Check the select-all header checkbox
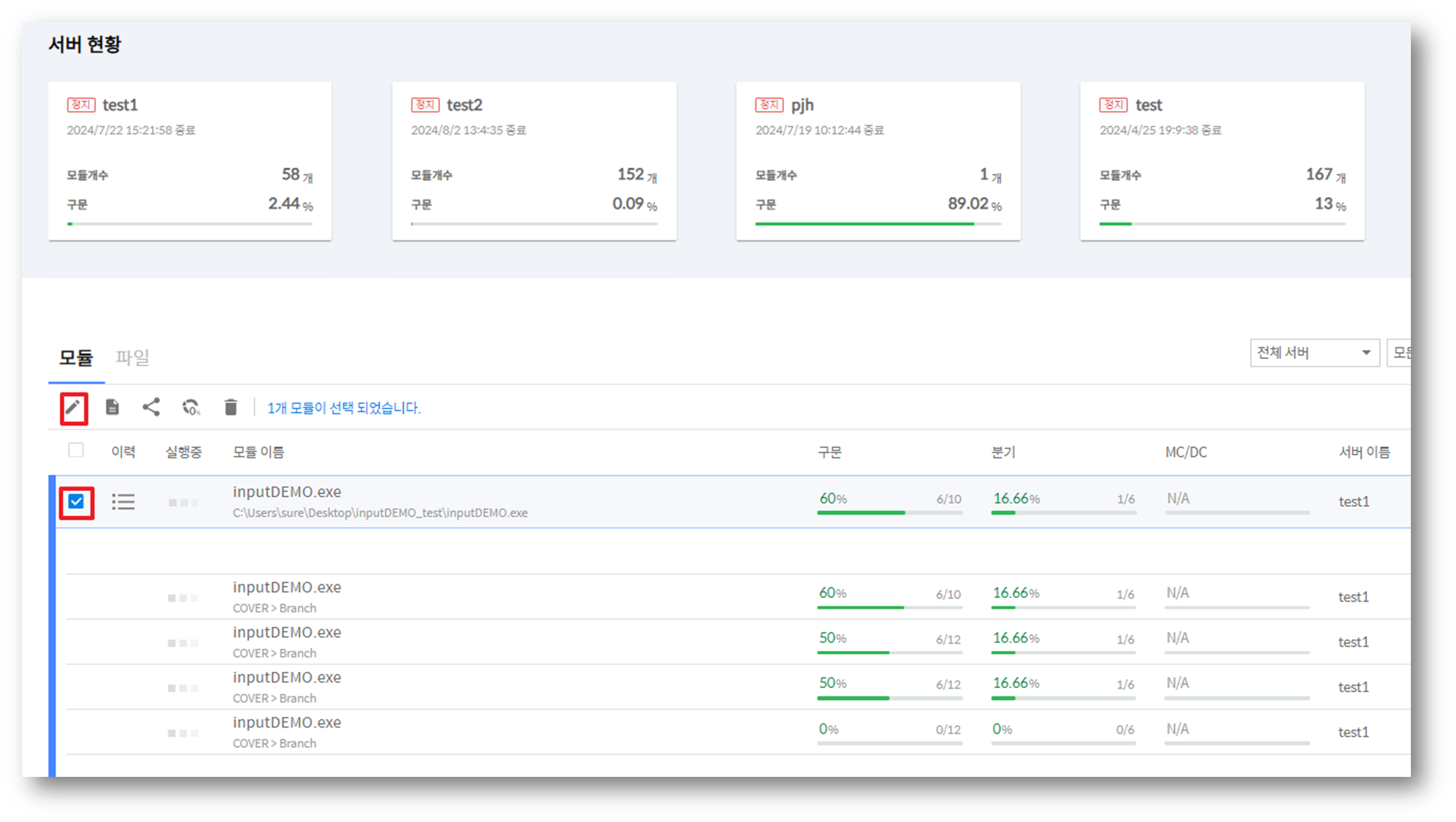The height and width of the screenshot is (822, 1456). click(76, 451)
